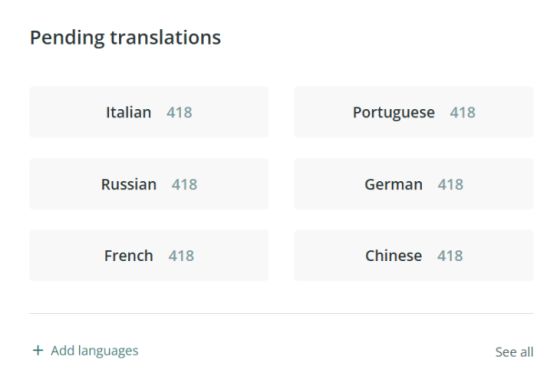This screenshot has width=560, height=383.
Task: Select the Italian language name text
Action: (129, 112)
